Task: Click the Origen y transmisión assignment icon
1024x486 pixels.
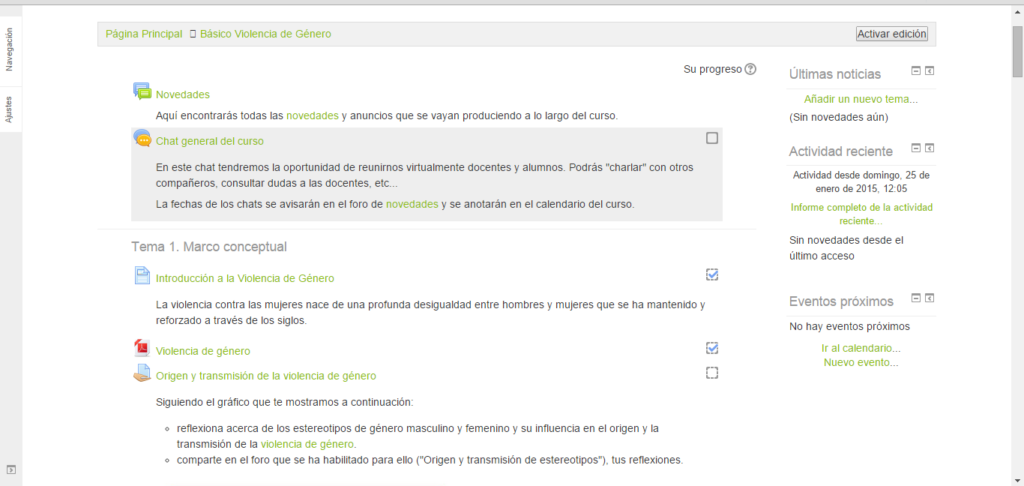Action: (x=142, y=374)
